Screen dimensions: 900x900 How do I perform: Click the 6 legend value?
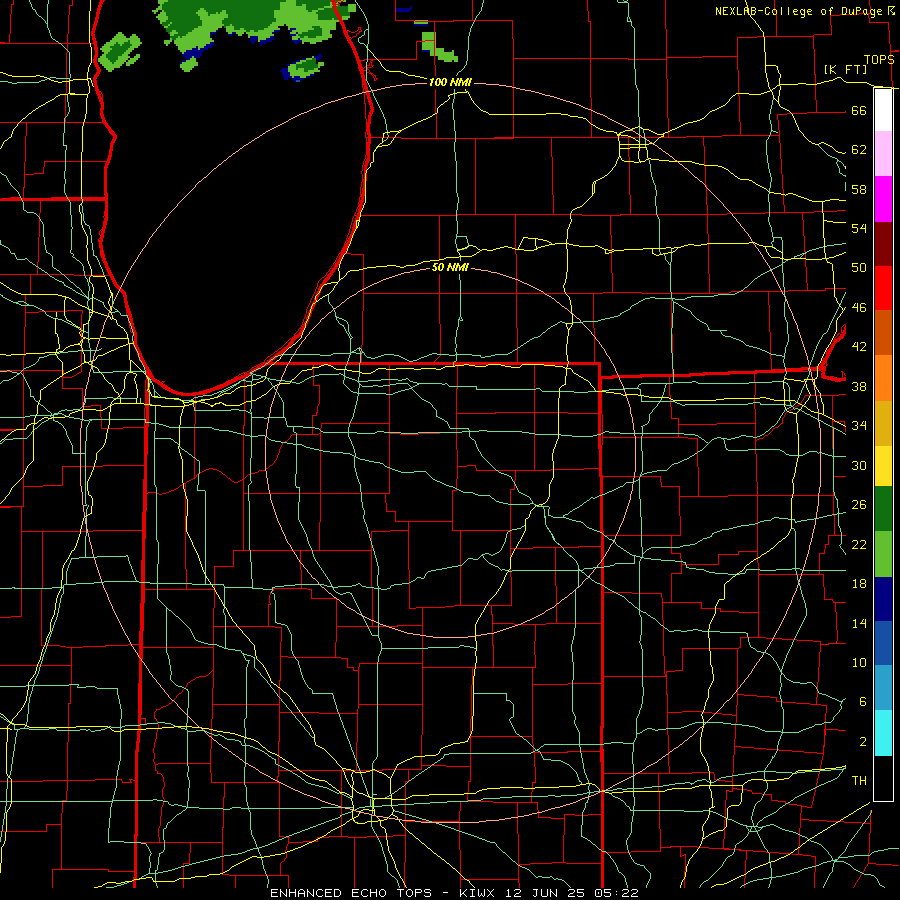862,701
